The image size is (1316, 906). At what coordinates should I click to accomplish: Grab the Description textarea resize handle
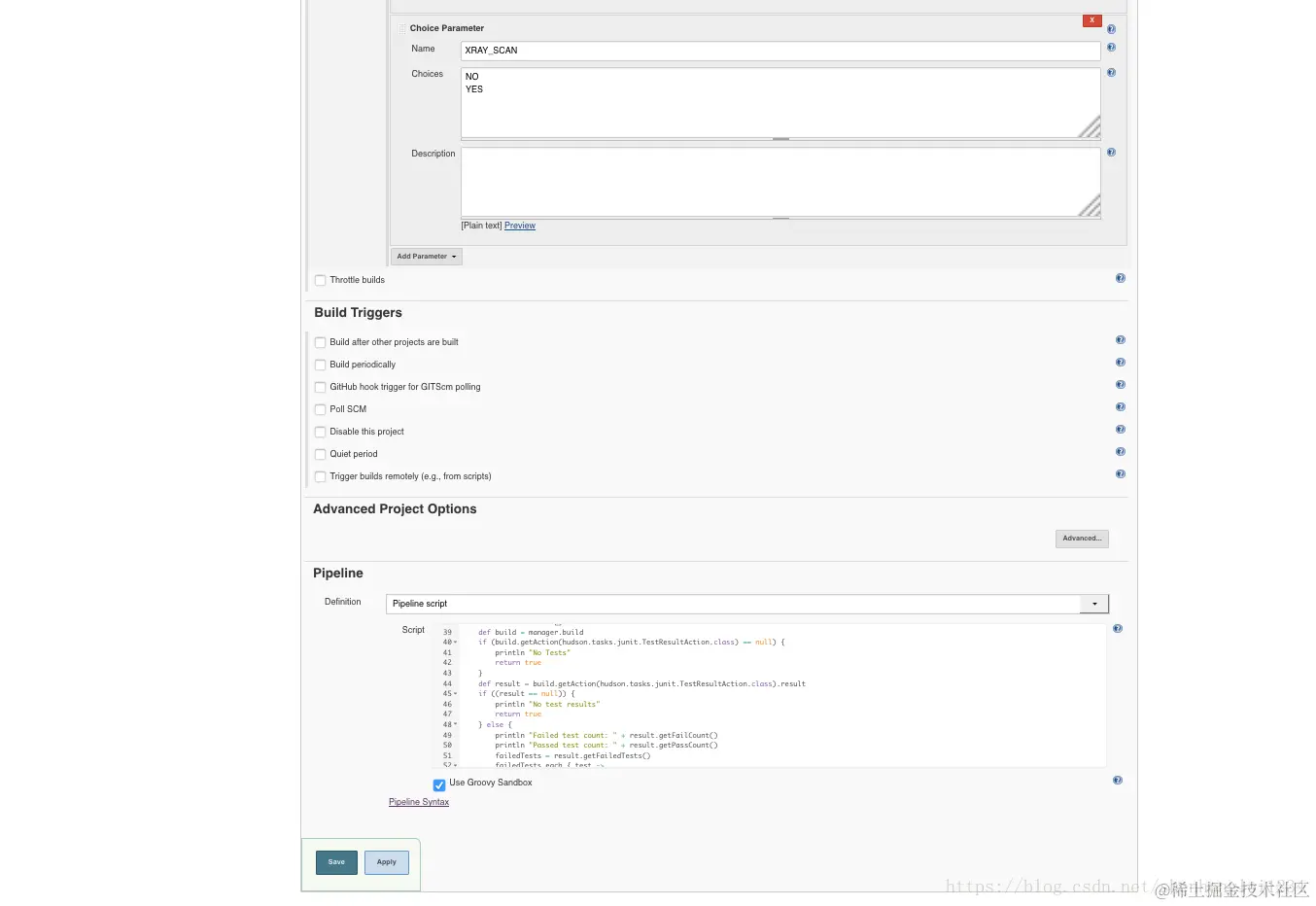pos(1091,206)
